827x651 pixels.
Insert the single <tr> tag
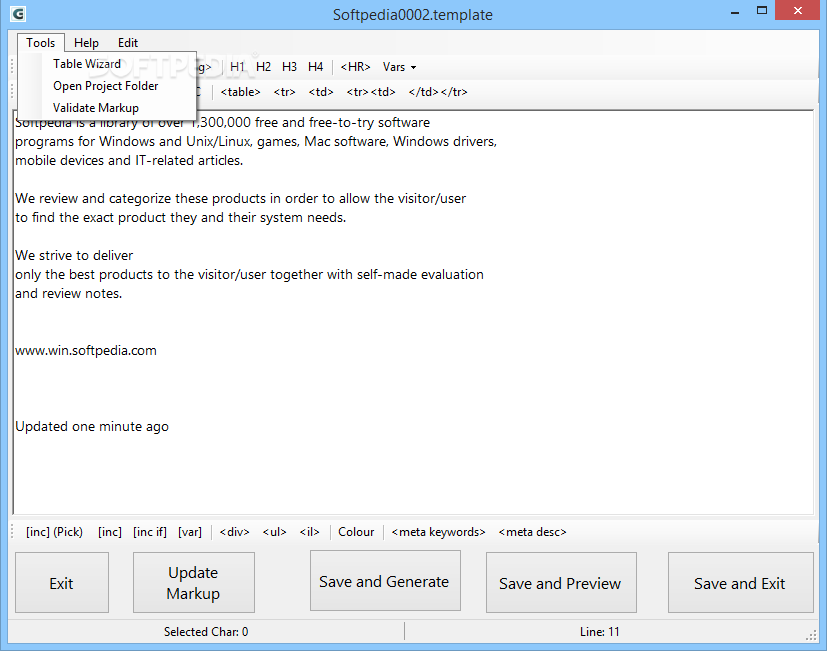coord(284,92)
